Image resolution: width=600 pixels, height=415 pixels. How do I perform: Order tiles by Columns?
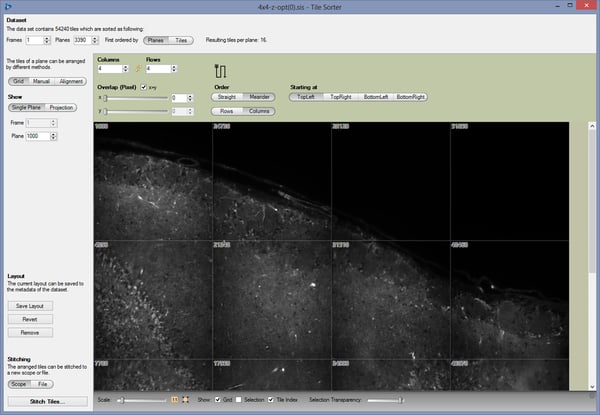[259, 111]
